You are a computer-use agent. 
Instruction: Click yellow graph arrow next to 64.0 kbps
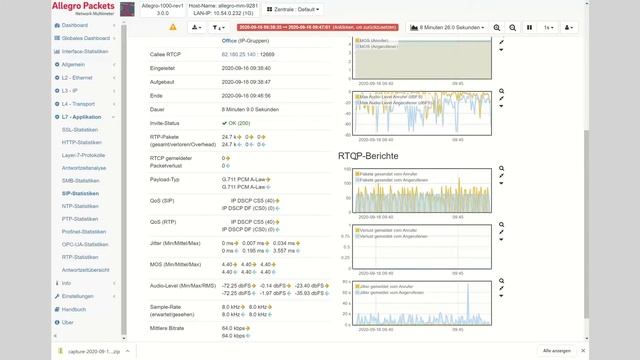tap(248, 328)
